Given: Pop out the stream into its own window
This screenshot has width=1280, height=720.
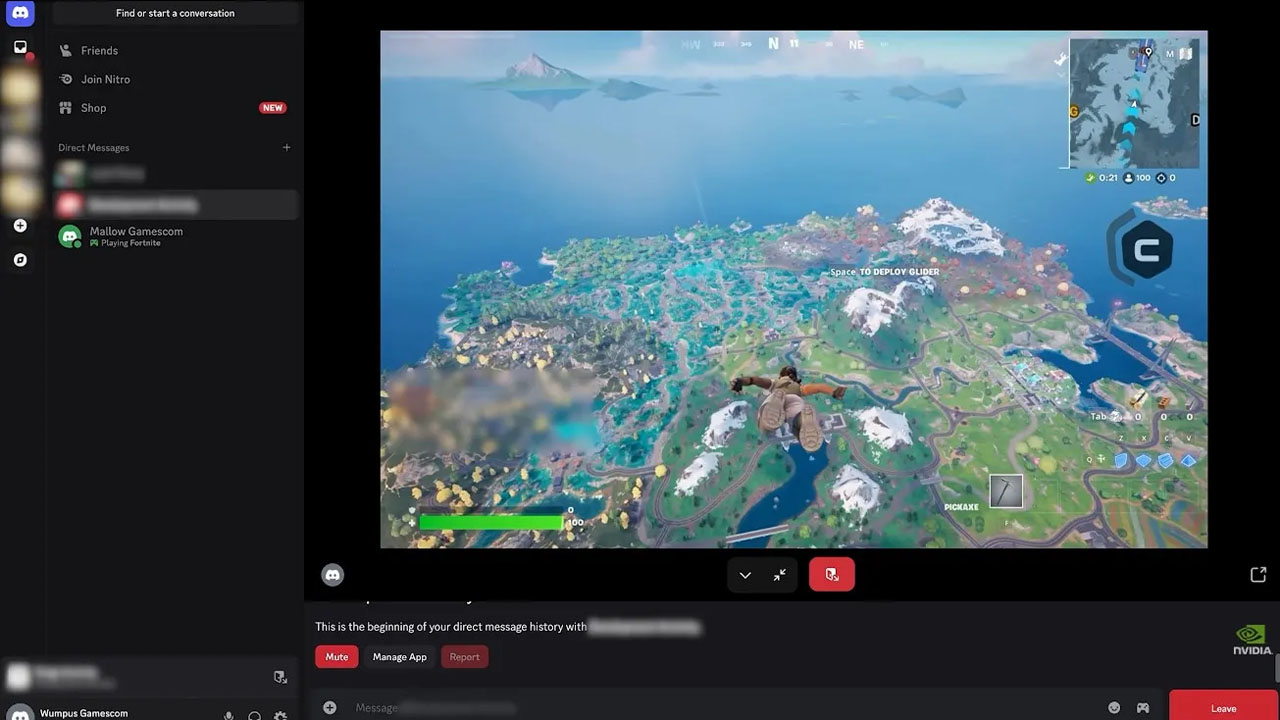Looking at the screenshot, I should coord(1258,574).
